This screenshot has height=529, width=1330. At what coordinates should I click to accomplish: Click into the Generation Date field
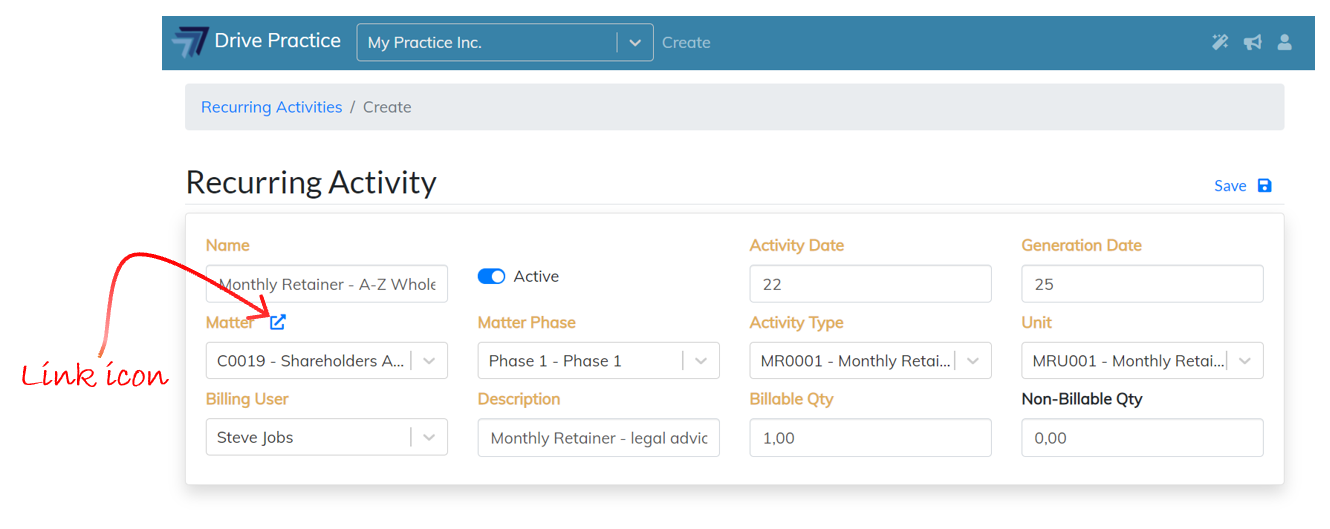tap(1142, 284)
